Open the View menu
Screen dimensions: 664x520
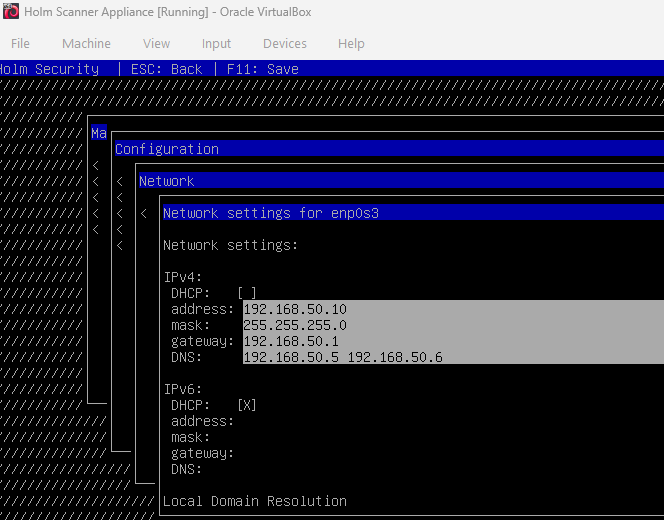(x=156, y=44)
